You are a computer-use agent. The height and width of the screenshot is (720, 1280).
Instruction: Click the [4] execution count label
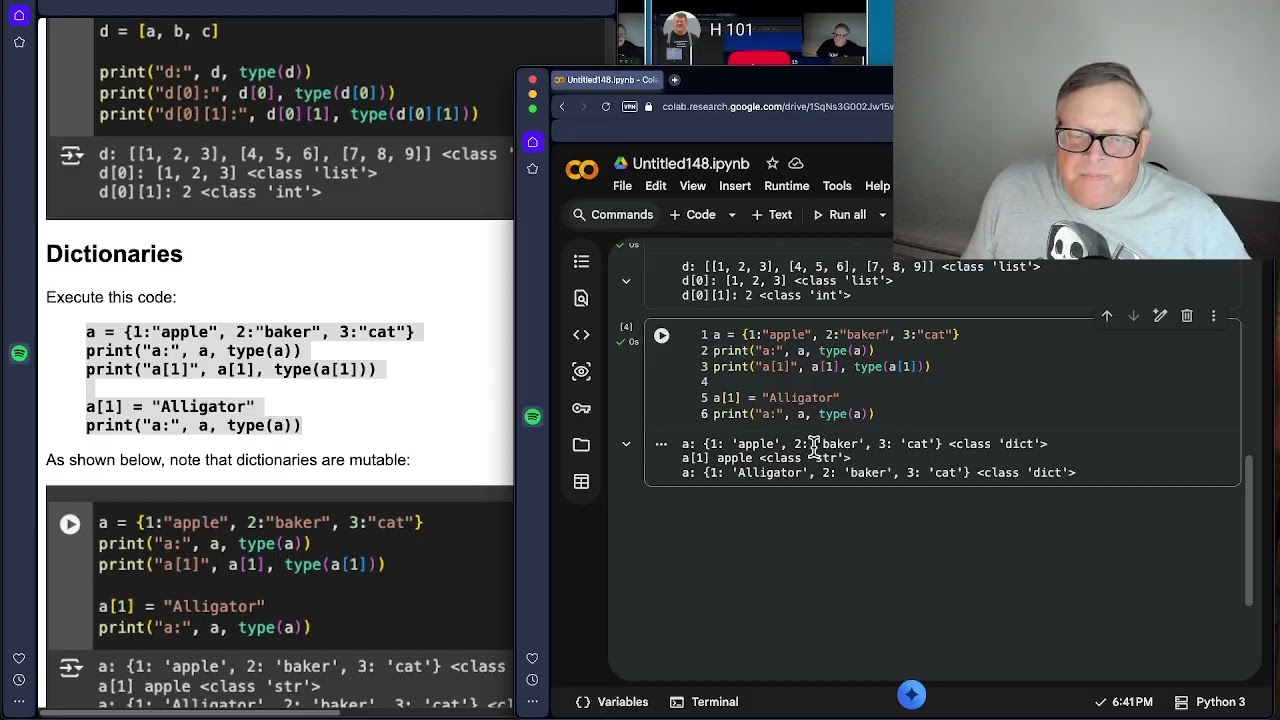tap(626, 327)
